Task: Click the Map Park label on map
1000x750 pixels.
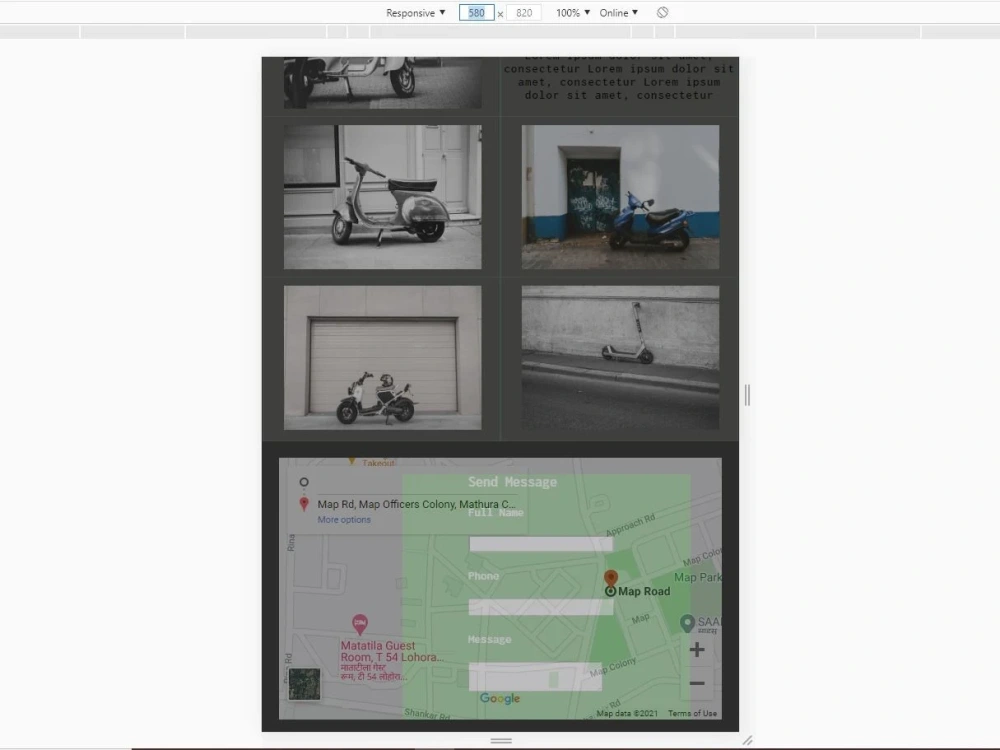Action: [x=698, y=577]
